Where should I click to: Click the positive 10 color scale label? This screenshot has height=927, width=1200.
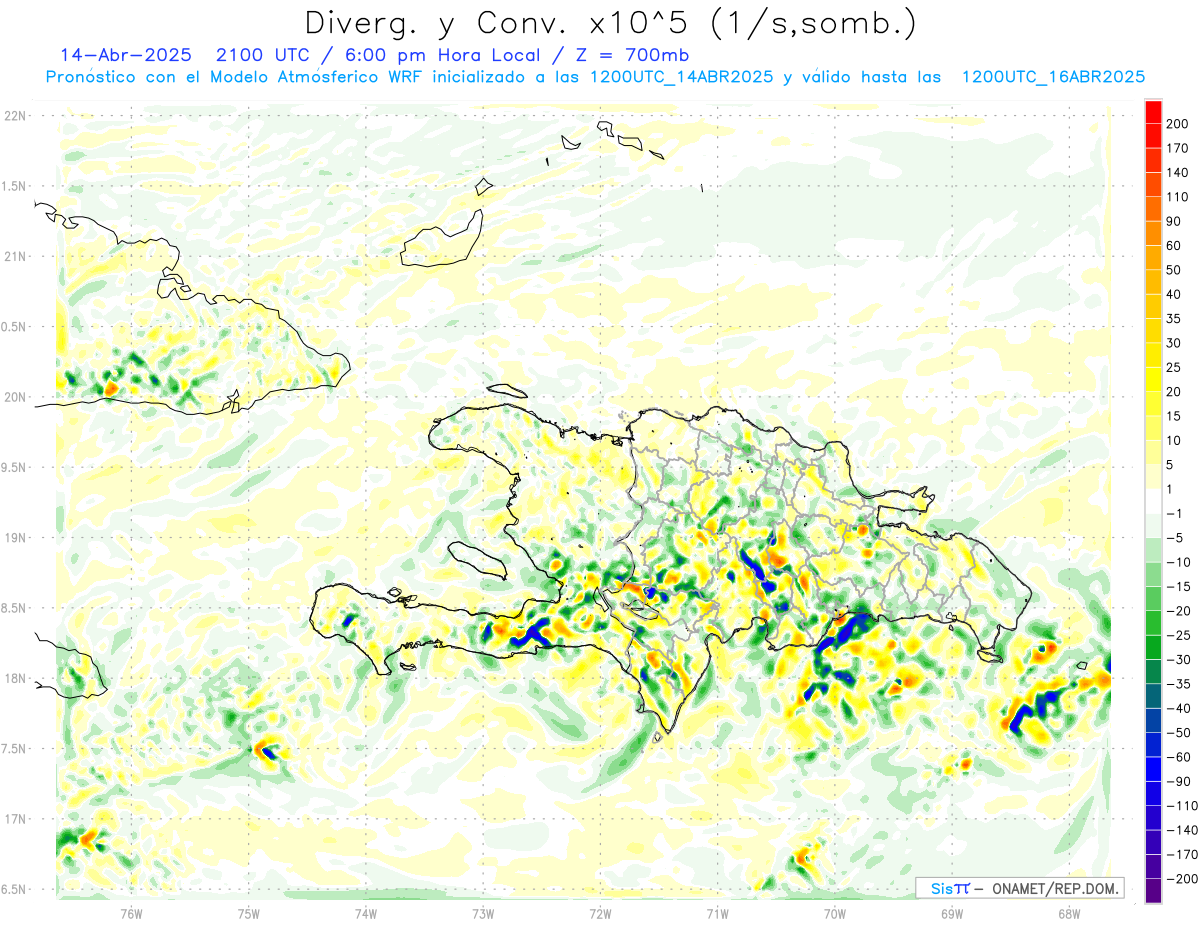[x=1174, y=441]
